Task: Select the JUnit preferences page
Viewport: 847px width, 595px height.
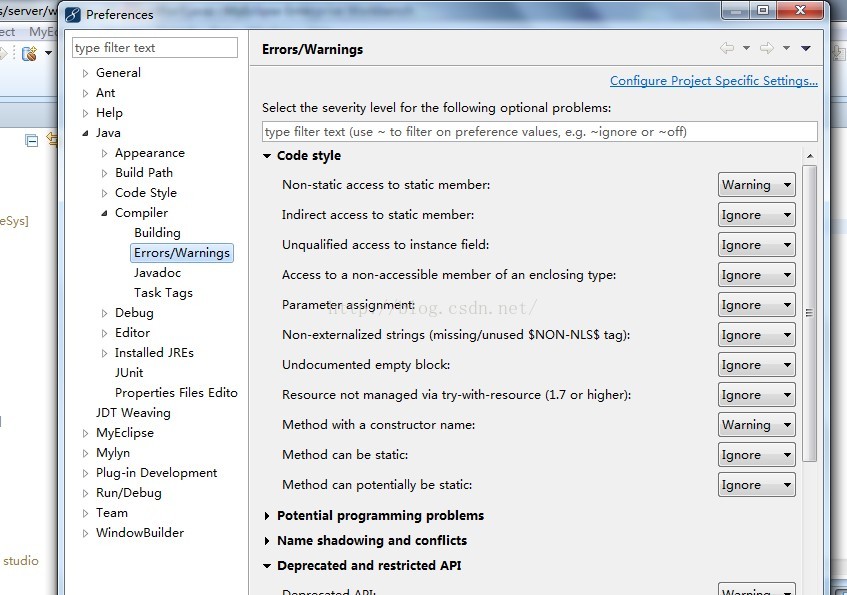Action: (x=129, y=373)
